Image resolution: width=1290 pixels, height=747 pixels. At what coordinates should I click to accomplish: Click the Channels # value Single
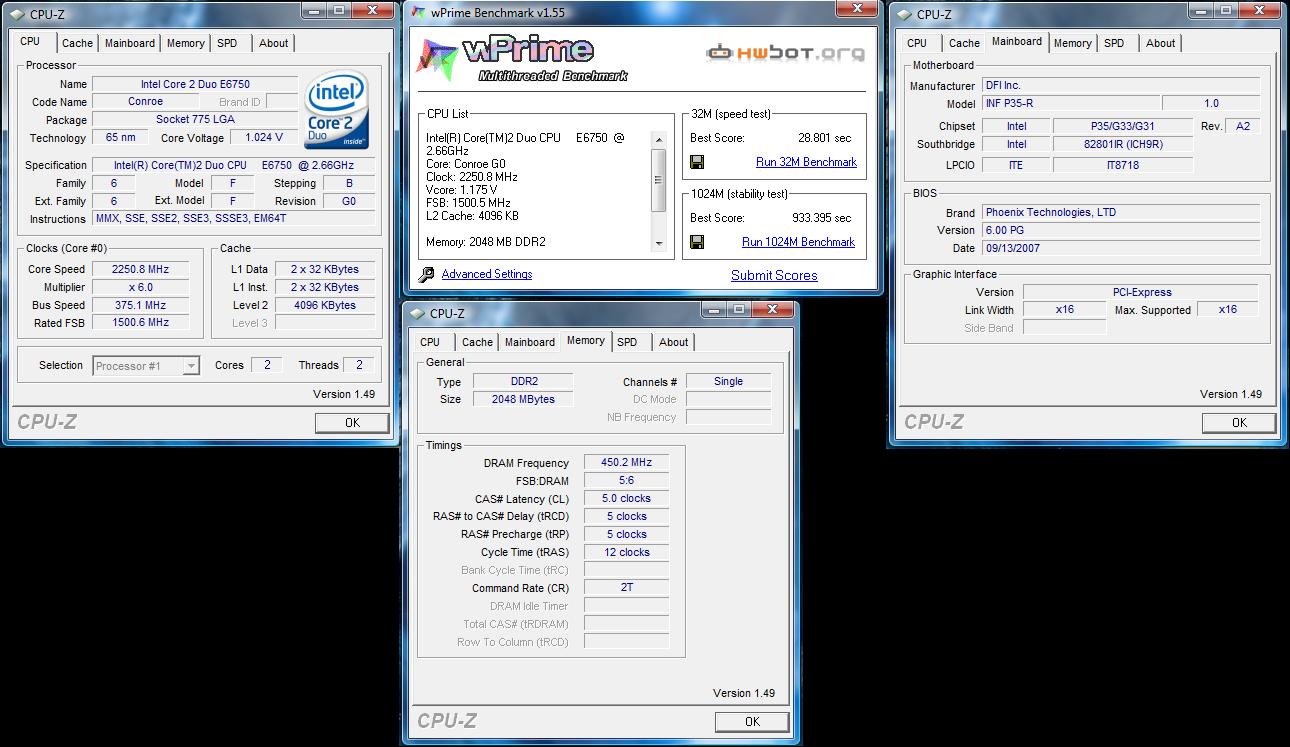point(729,382)
